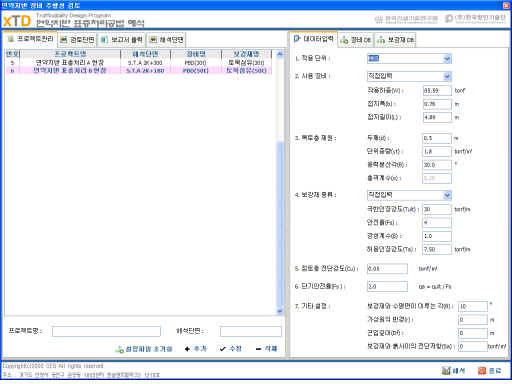Image resolution: width=512 pixels, height=384 pixels.
Task: Click the cell 'PBD(50t)'
Action: (196, 71)
